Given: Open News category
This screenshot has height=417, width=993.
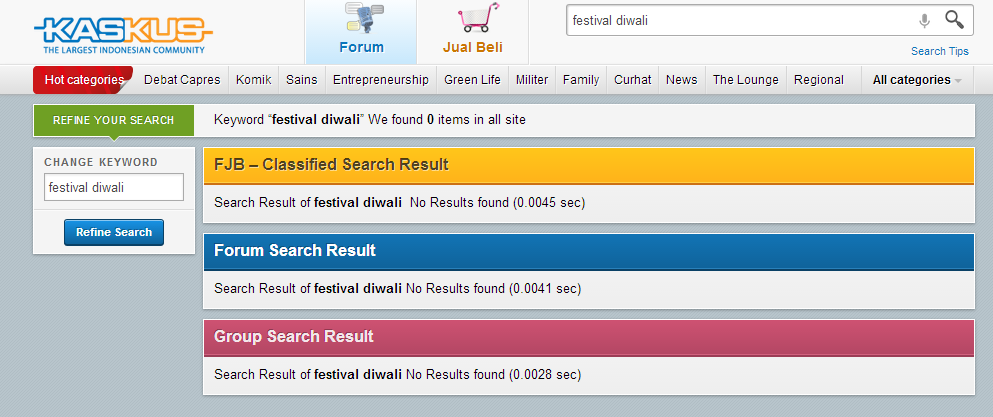Looking at the screenshot, I should pyautogui.click(x=681, y=80).
